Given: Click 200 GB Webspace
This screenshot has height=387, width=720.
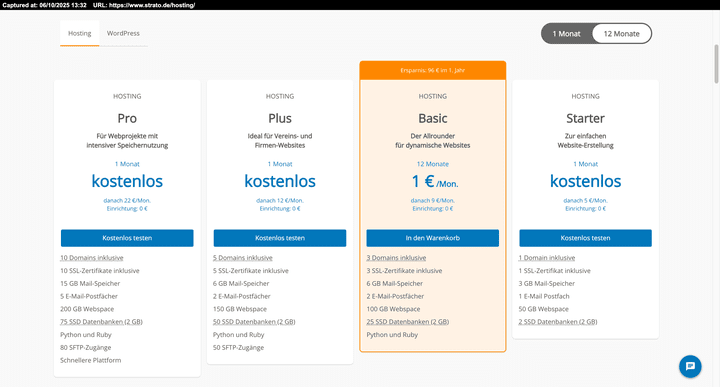Looking at the screenshot, I should [87, 309].
